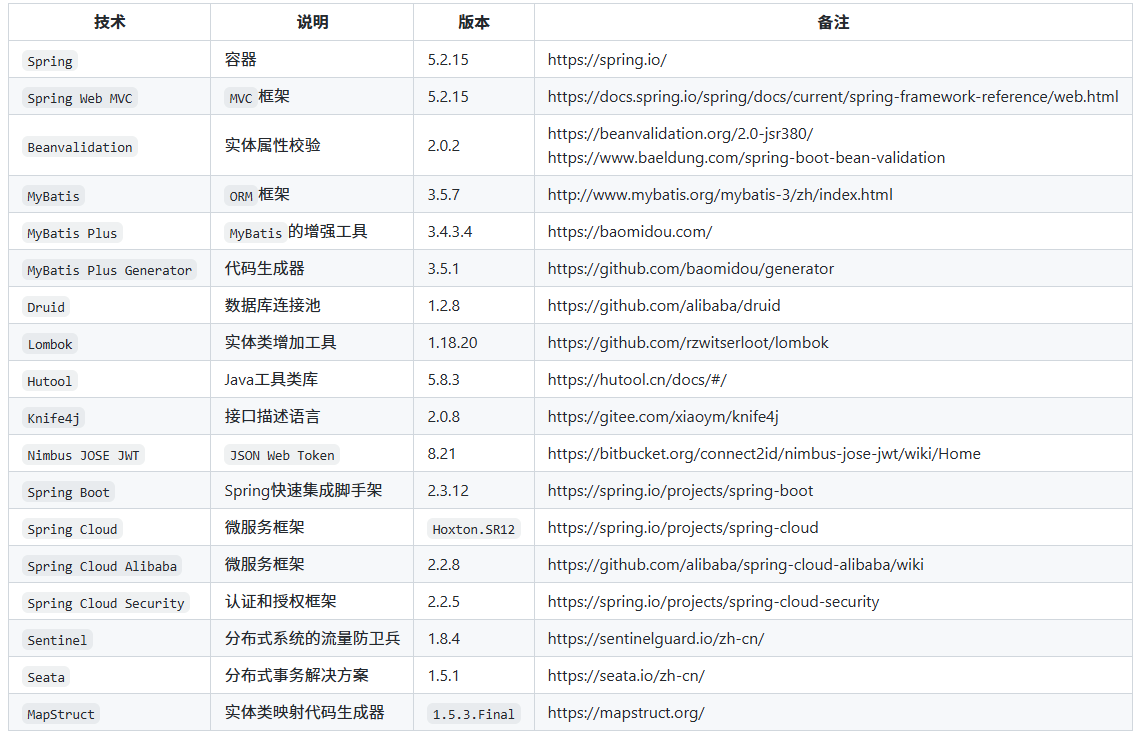Click the JSON Web Token description
1140x739 pixels.
pyautogui.click(x=282, y=456)
